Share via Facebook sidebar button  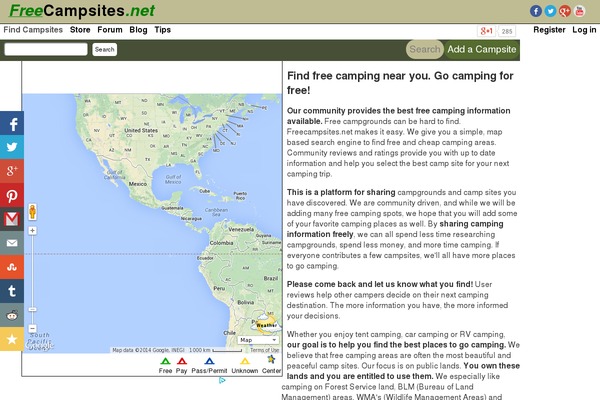tap(12, 123)
